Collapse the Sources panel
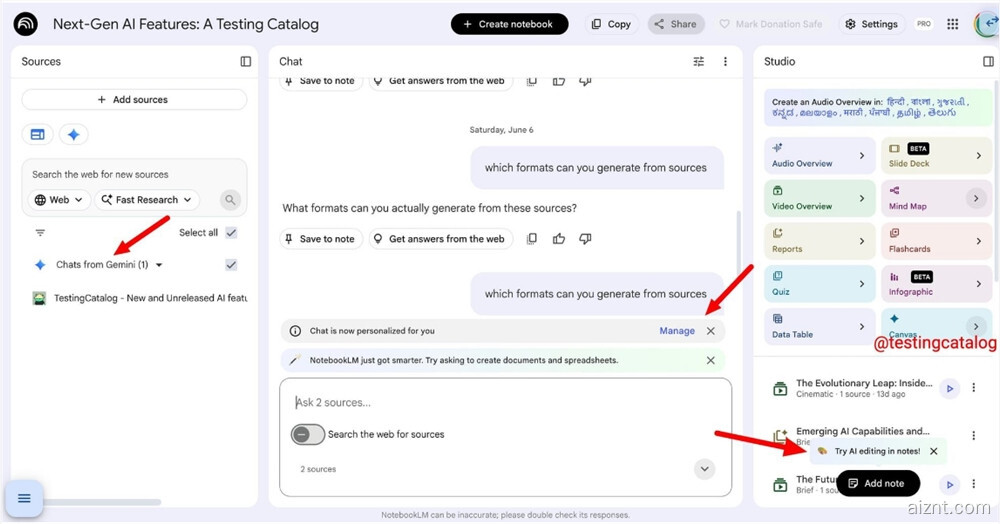The image size is (1000, 524). 246,61
